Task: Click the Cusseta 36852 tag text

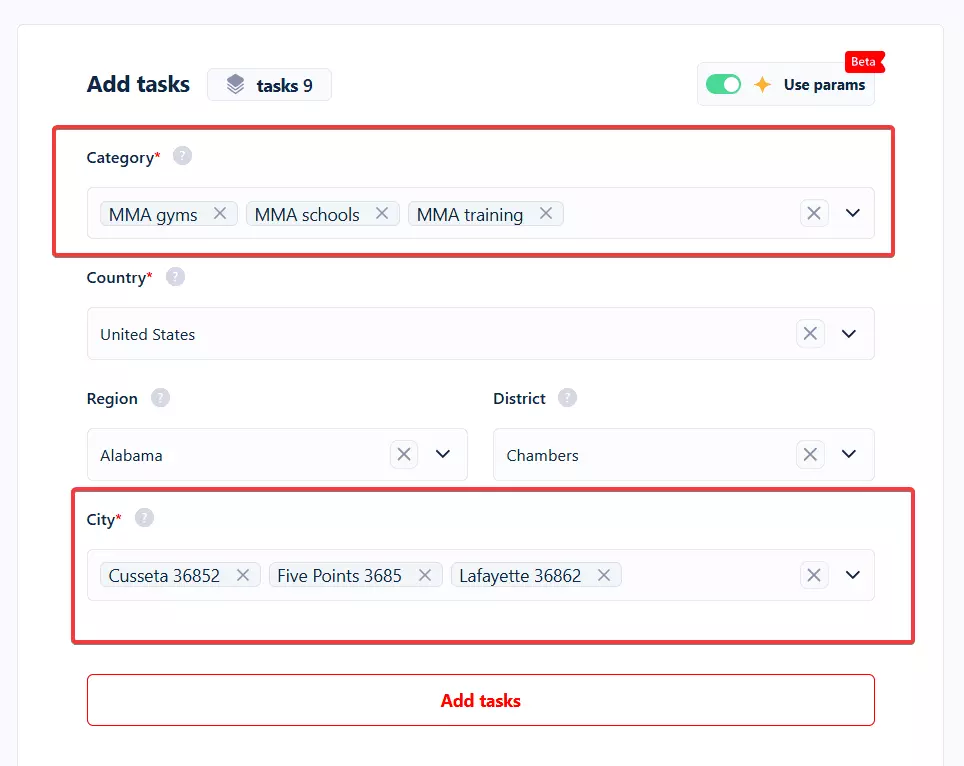Action: [x=164, y=575]
